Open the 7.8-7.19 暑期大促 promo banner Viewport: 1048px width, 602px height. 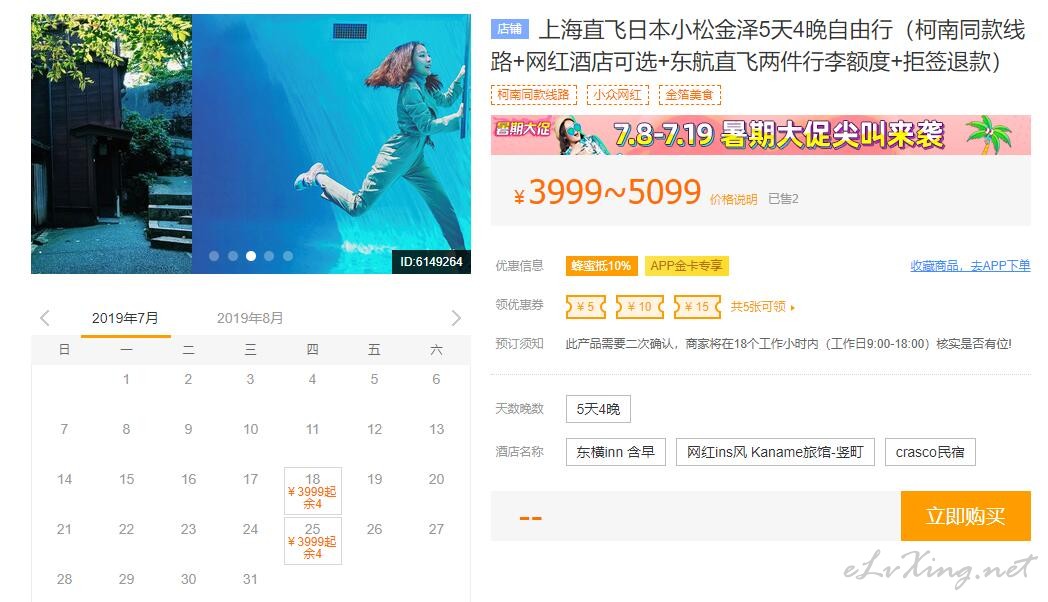point(761,135)
